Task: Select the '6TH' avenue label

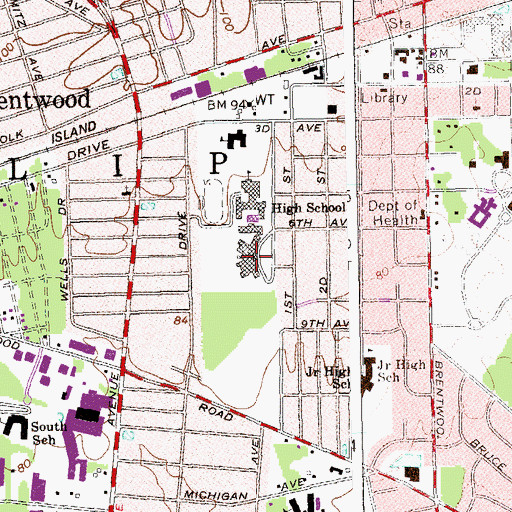Action: pyautogui.click(x=300, y=223)
